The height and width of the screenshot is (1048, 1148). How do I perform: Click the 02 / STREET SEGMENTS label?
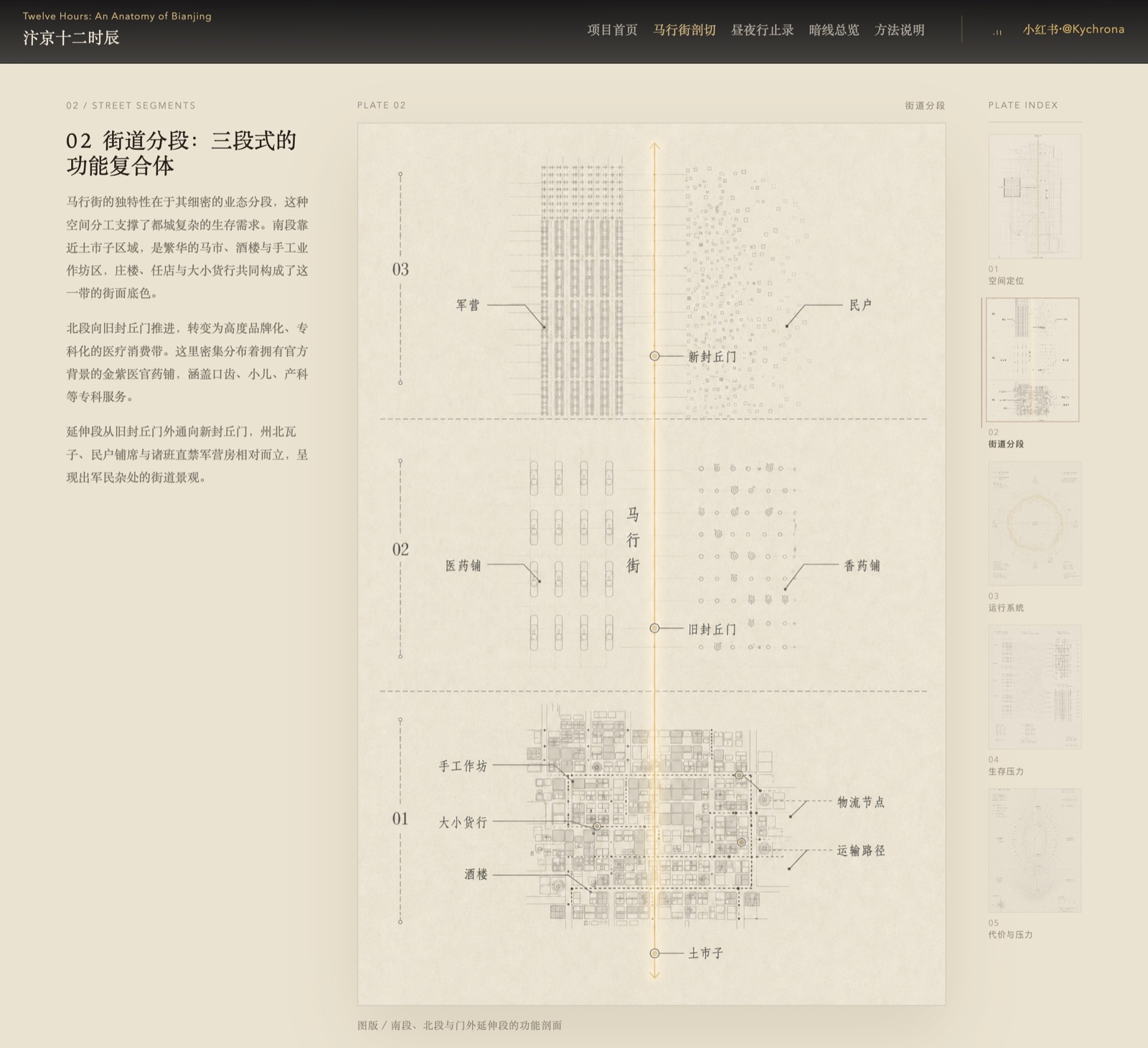pyautogui.click(x=131, y=106)
